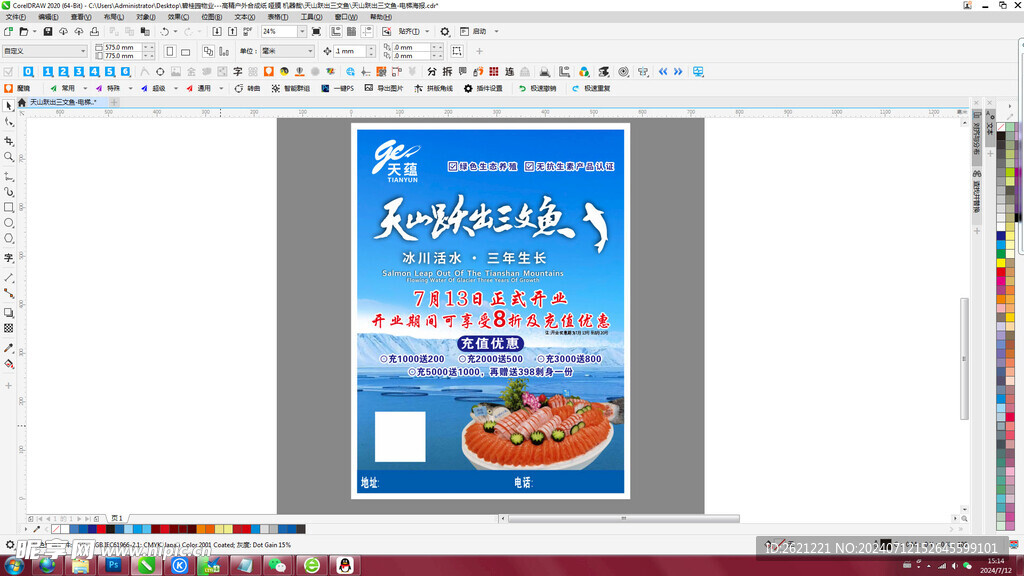The height and width of the screenshot is (576, 1024).
Task: Click the 页1 page tab
Action: [117, 519]
